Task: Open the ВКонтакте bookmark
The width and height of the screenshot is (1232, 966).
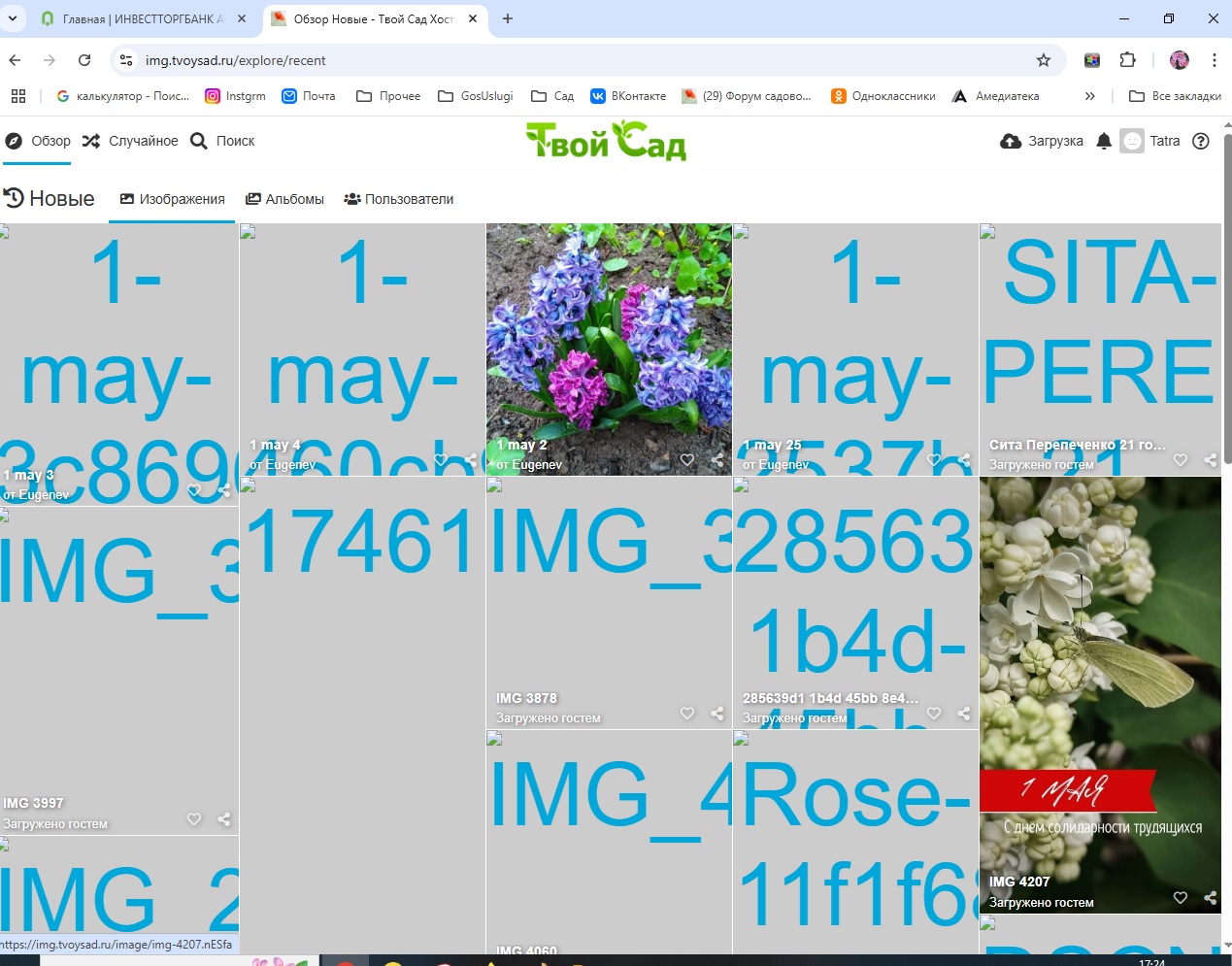Action: click(628, 96)
